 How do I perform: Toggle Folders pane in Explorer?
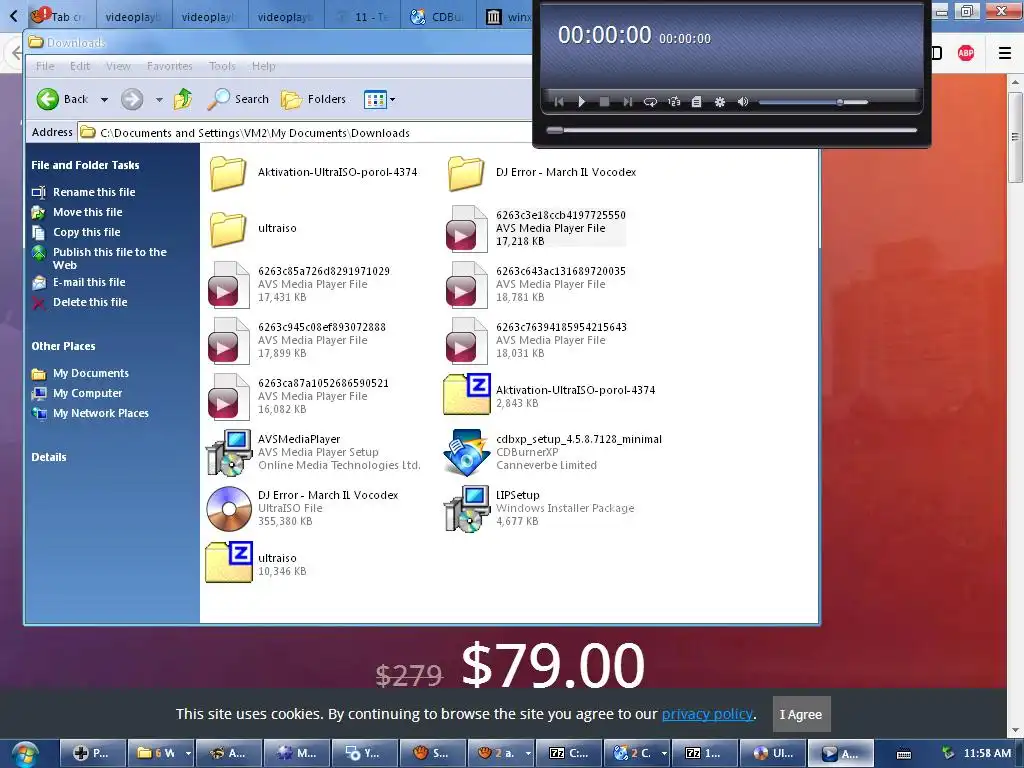tap(313, 99)
